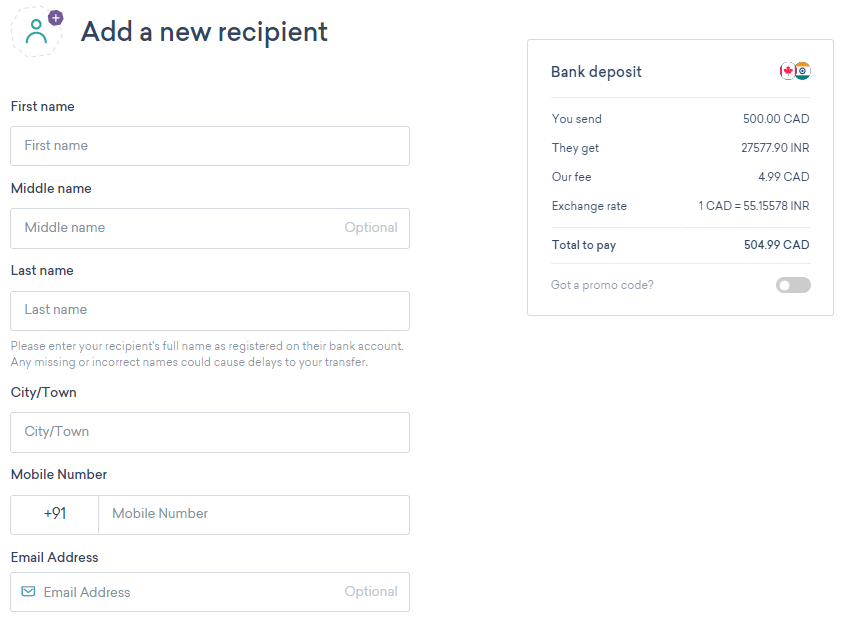Image resolution: width=846 pixels, height=621 pixels.
Task: Click the Exchange rate value
Action: [754, 206]
